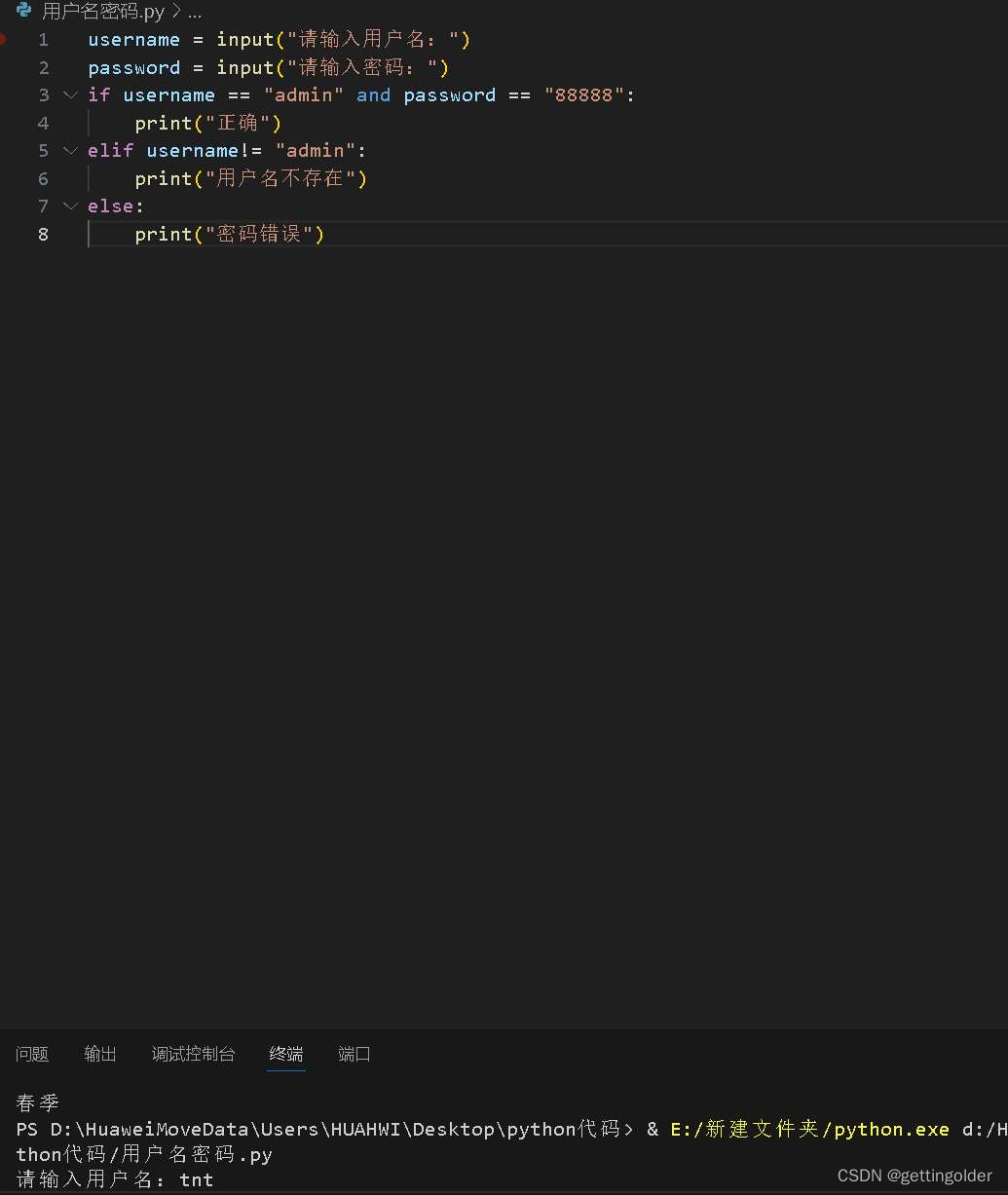Select the username variable on line 1
Image resolution: width=1008 pixels, height=1195 pixels.
(133, 39)
